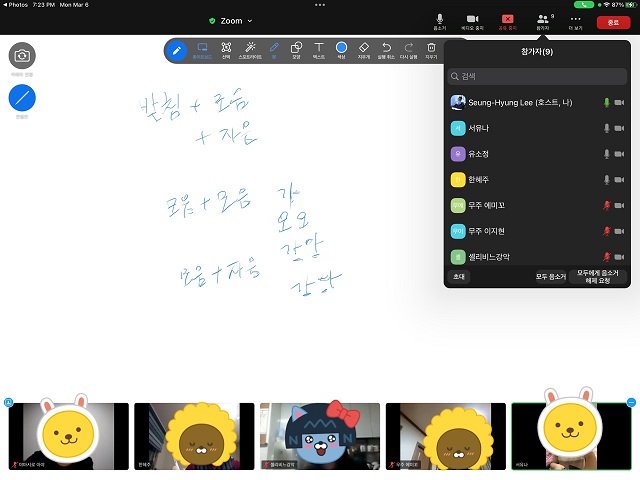Expand the Zoom meeting info dropdown
The height and width of the screenshot is (480, 640).
(x=236, y=21)
